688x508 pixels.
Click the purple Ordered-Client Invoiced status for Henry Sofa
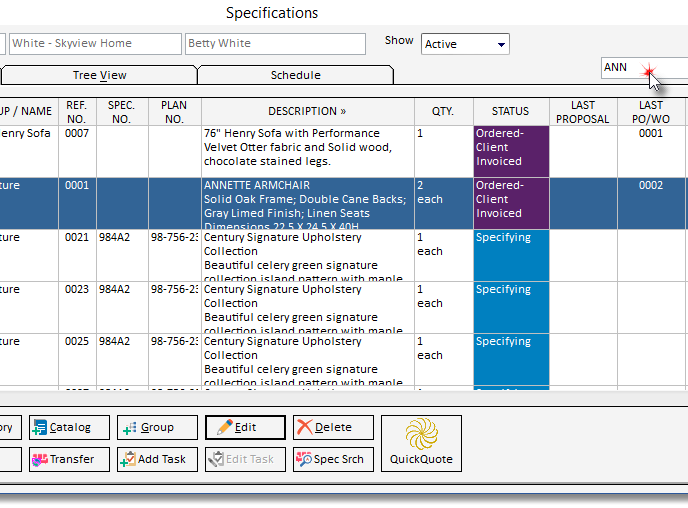tap(510, 148)
